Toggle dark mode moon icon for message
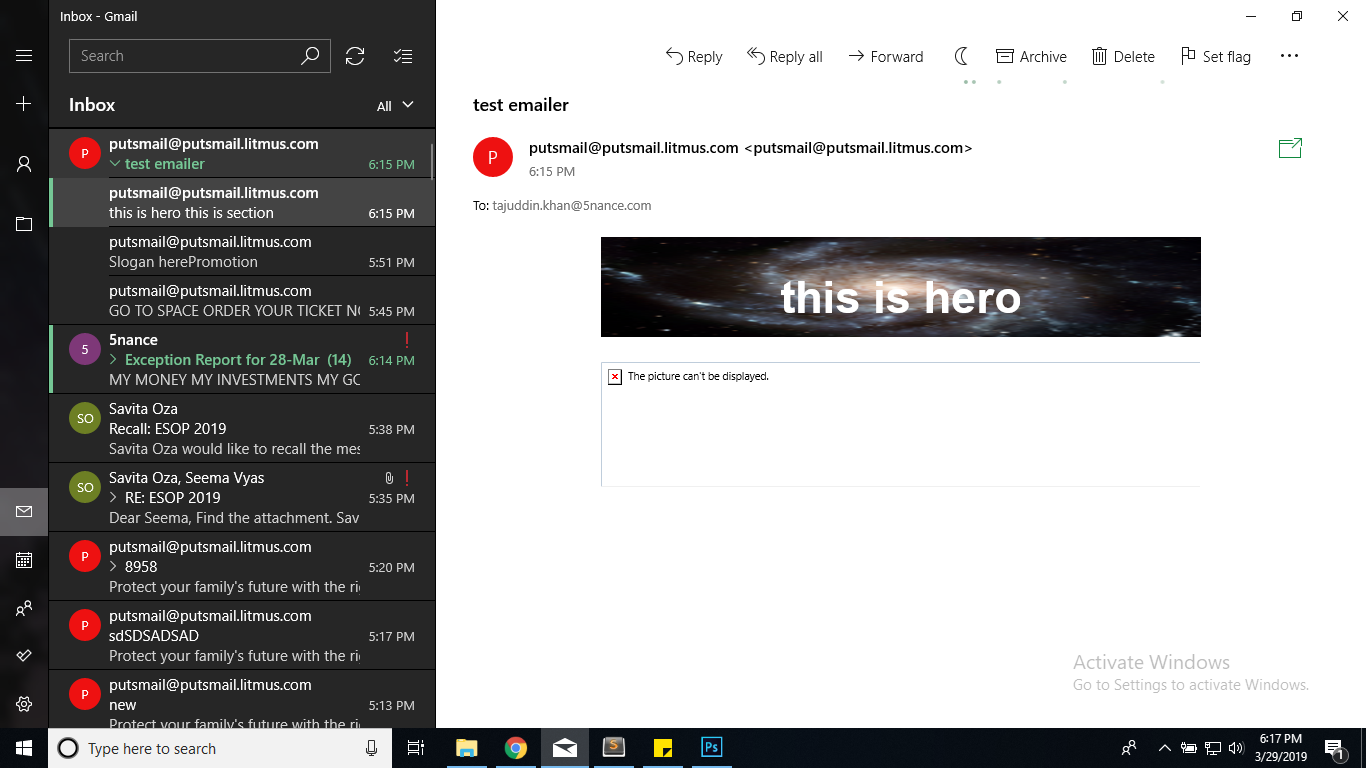1366x768 pixels. [961, 56]
